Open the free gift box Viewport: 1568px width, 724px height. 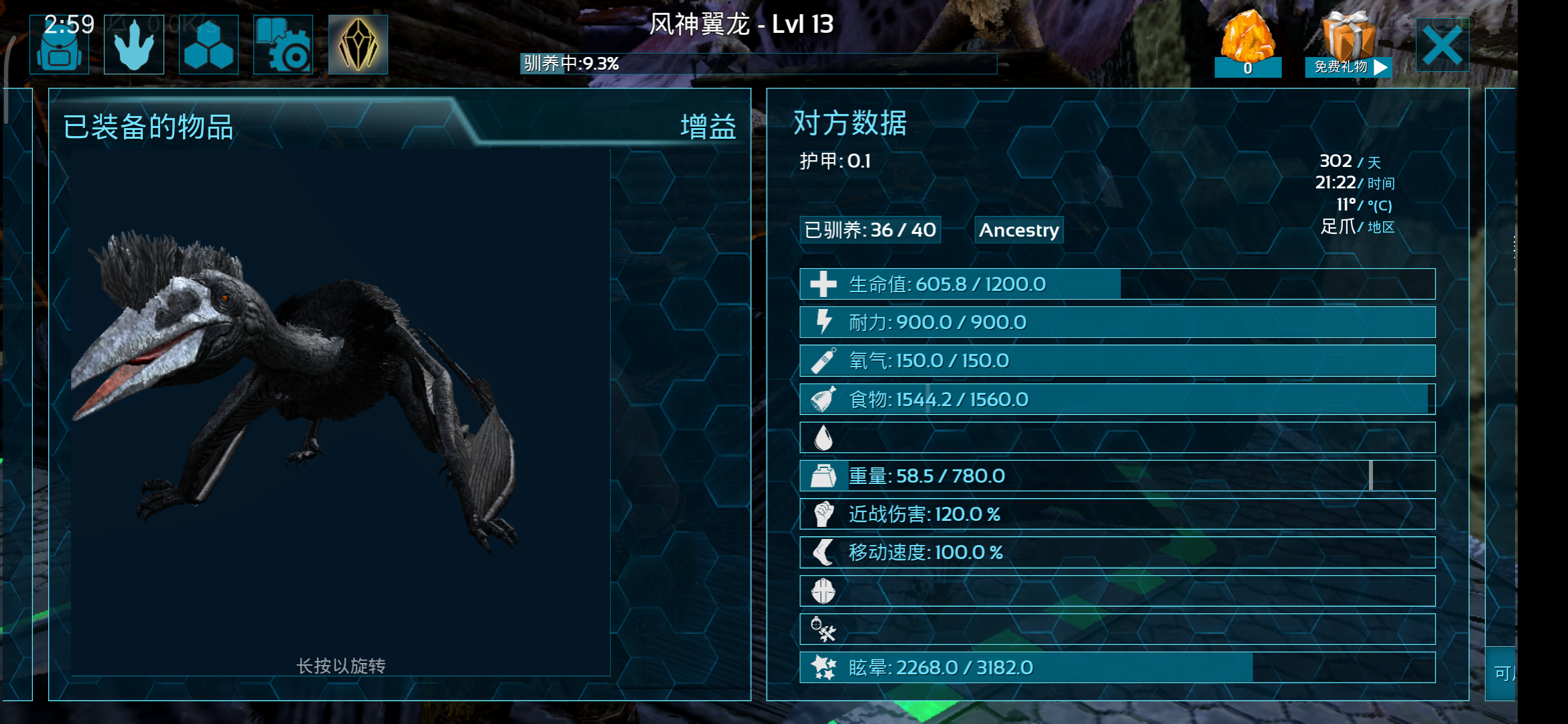1348,43
